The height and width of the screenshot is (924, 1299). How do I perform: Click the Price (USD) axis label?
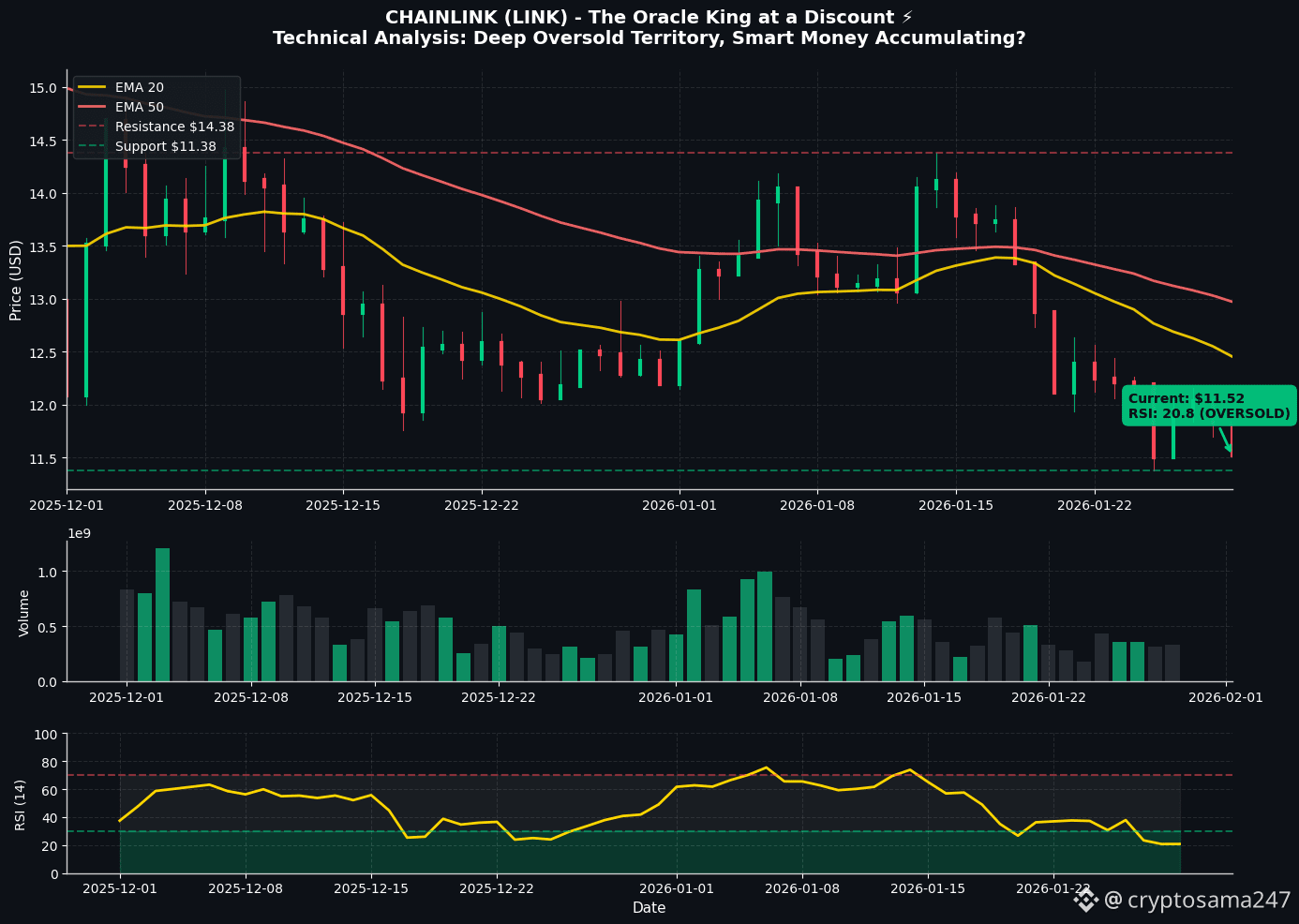pyautogui.click(x=16, y=280)
